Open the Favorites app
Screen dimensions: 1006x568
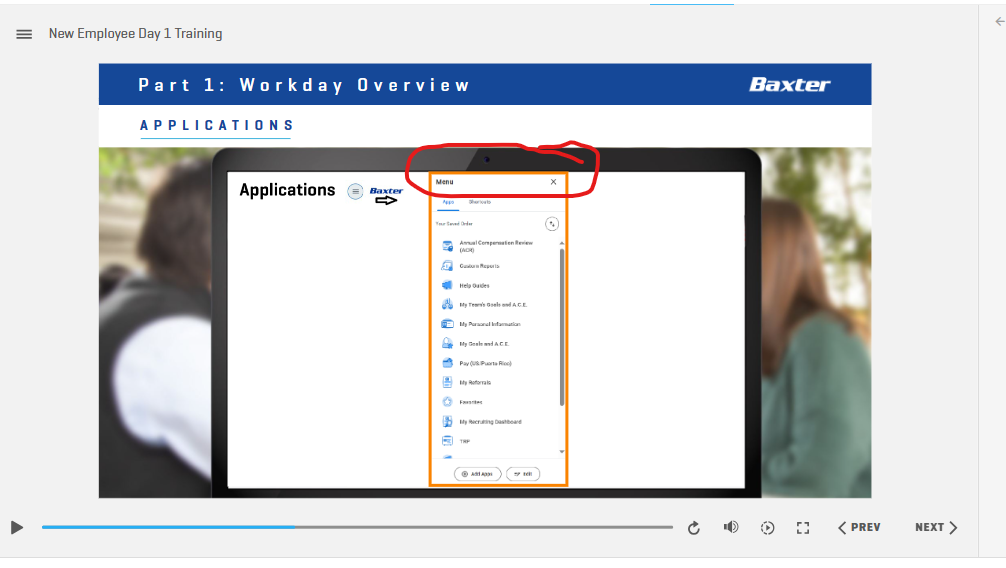click(462, 402)
